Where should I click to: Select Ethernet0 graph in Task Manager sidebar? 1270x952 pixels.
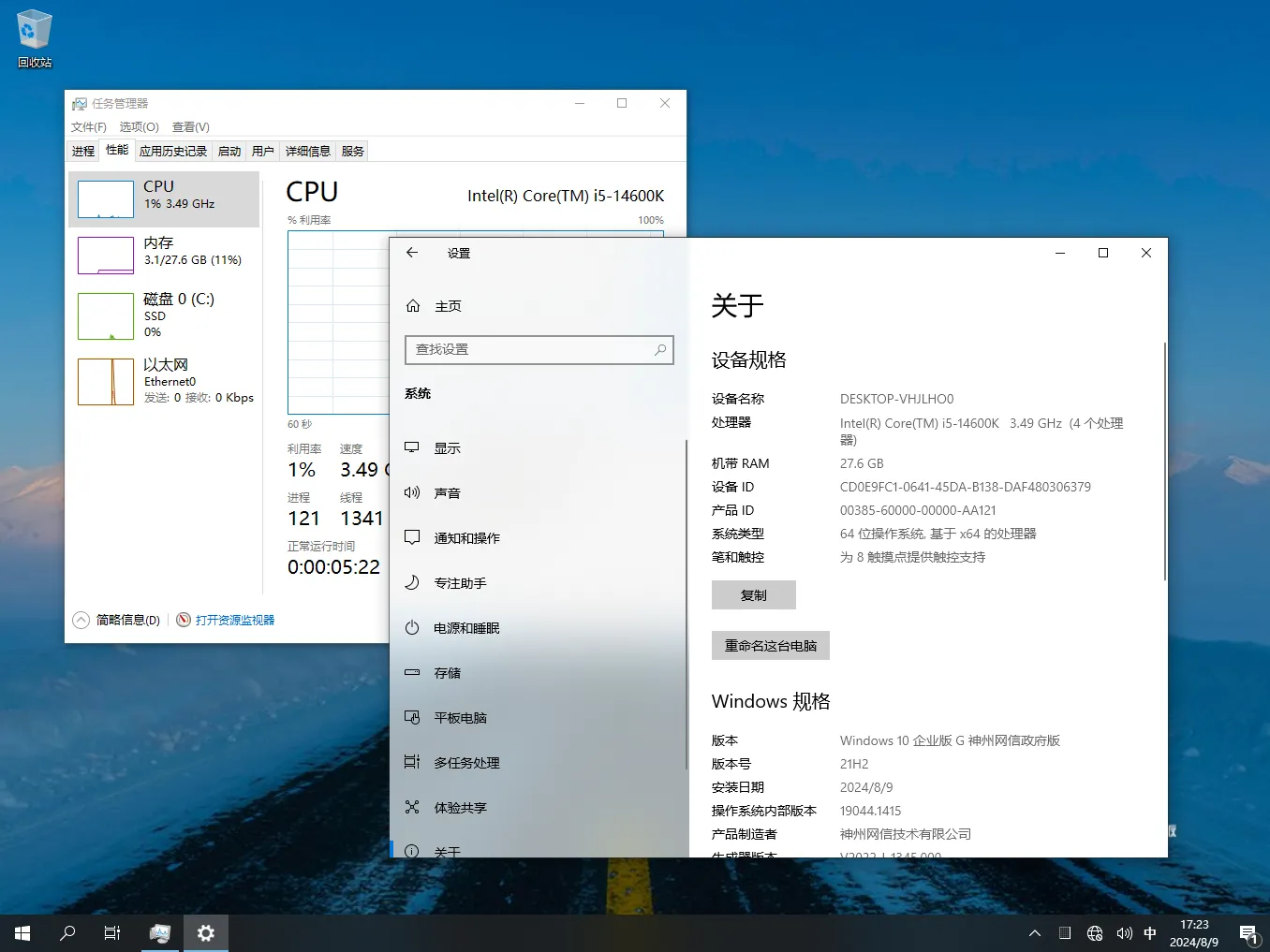tap(164, 381)
